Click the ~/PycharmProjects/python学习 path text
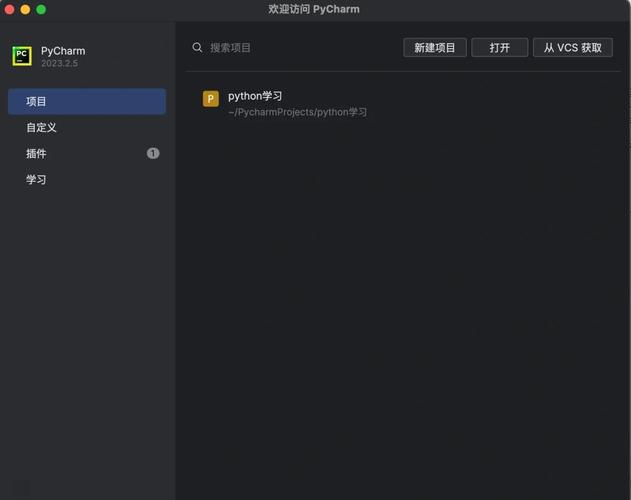631x500 pixels. click(297, 112)
